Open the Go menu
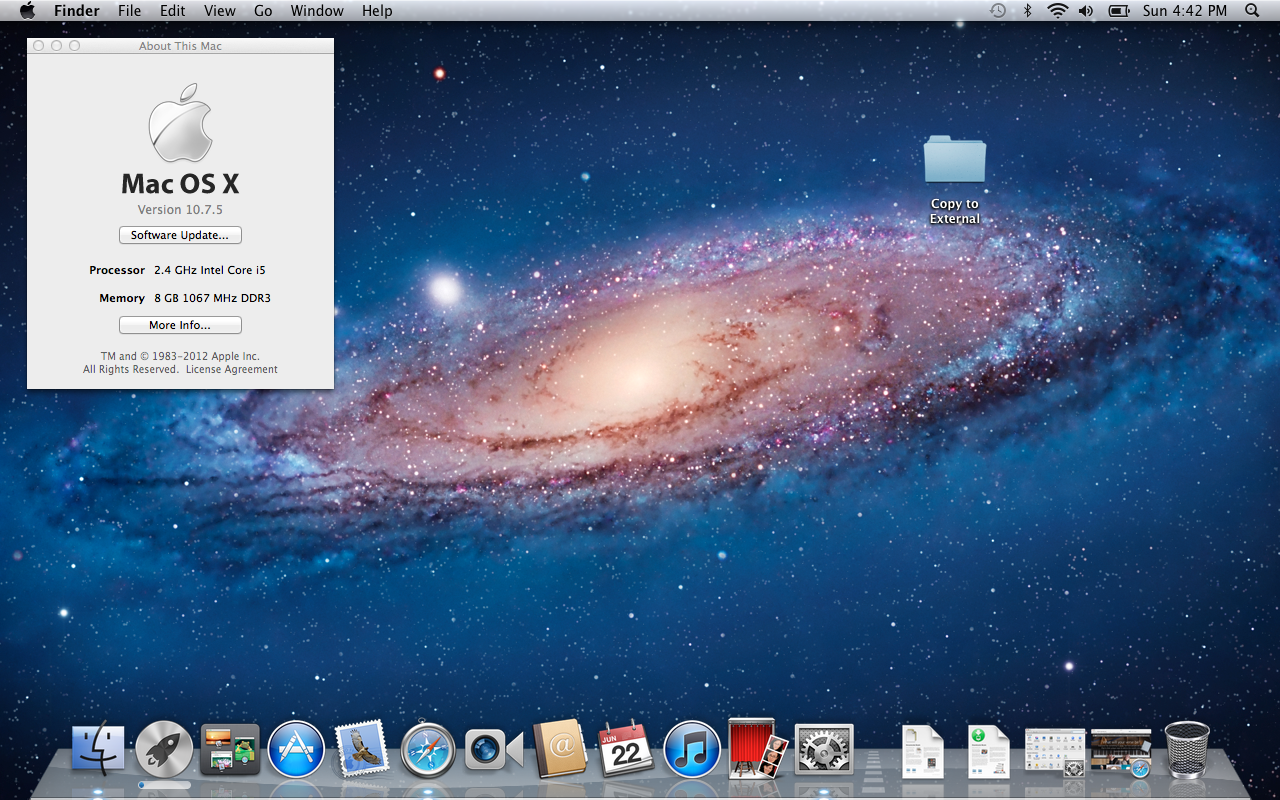Image resolution: width=1280 pixels, height=800 pixels. pos(263,11)
